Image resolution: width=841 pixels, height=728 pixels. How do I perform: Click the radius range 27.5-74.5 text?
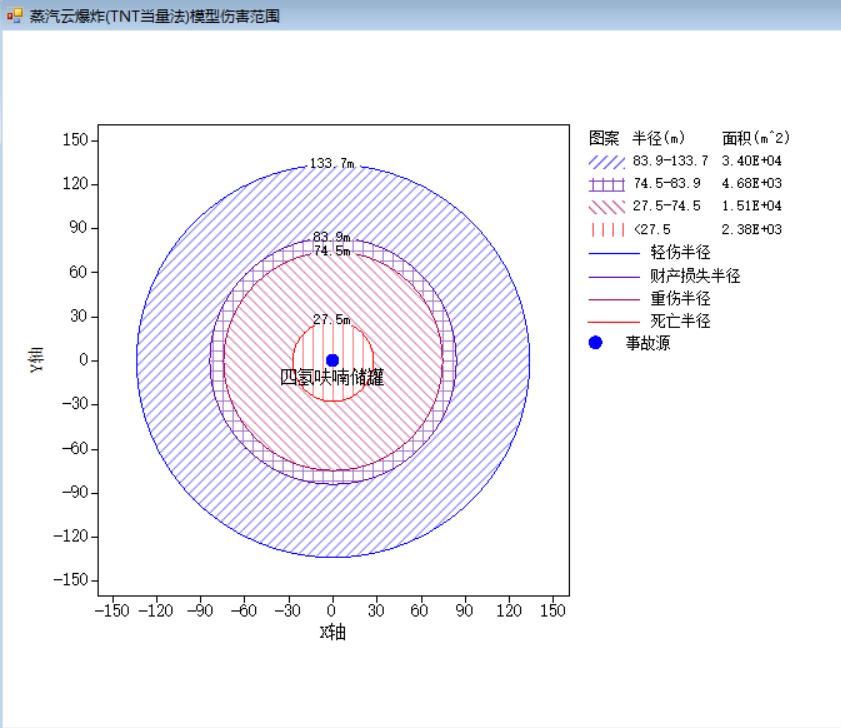[667, 206]
